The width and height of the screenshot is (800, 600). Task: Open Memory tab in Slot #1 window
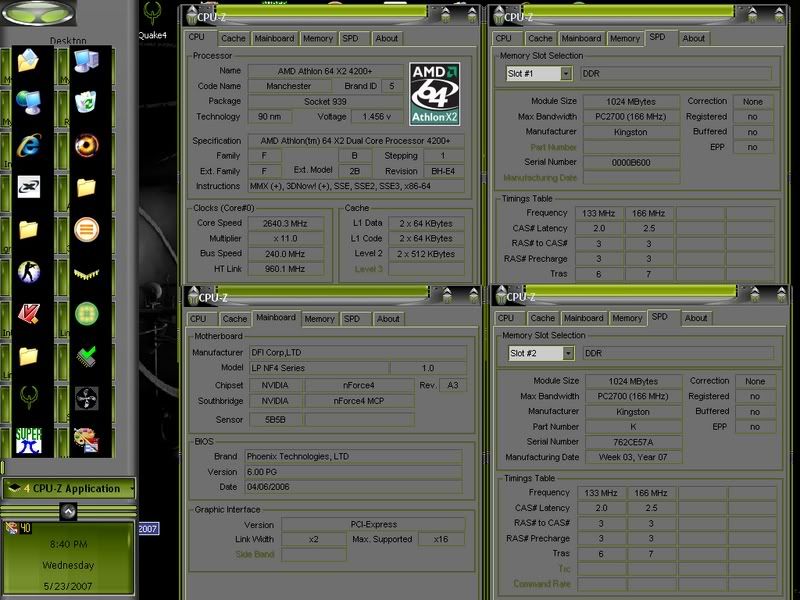coord(624,38)
